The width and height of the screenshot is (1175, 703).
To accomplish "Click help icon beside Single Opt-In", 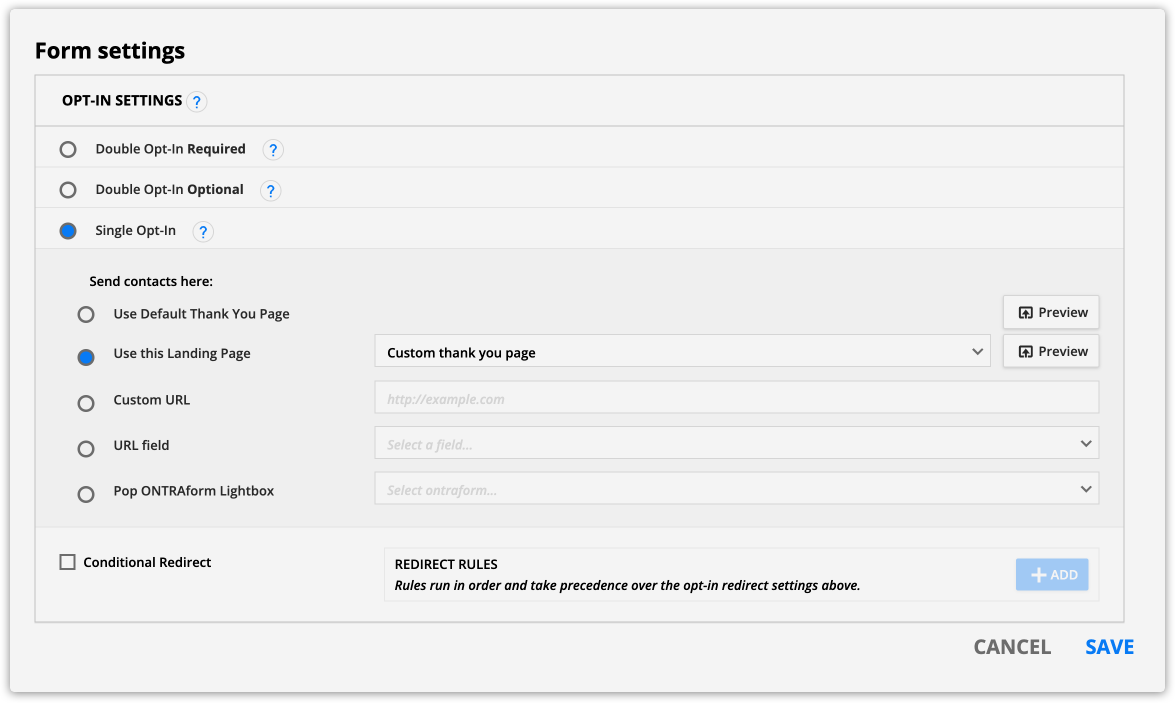I will click(203, 232).
